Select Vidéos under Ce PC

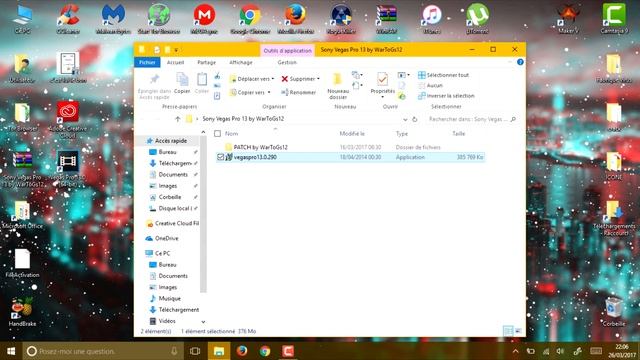[x=167, y=321]
